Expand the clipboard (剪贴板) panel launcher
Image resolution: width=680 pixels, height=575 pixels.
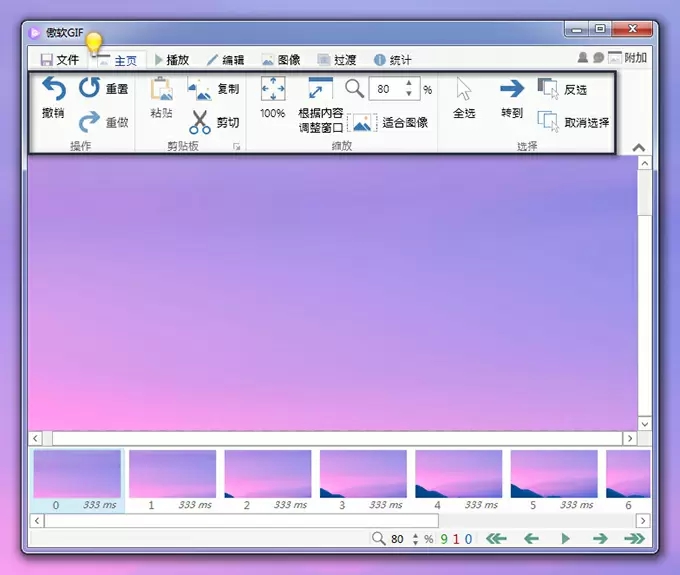point(237,147)
